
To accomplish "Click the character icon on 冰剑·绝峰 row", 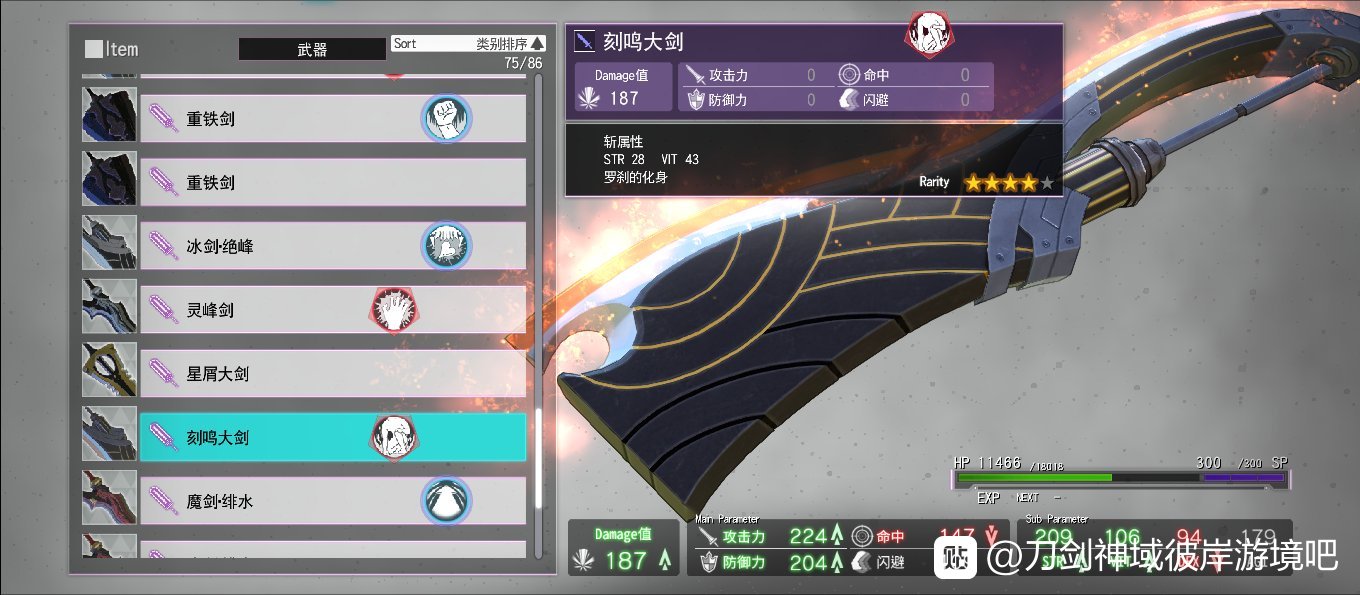I will pos(446,246).
